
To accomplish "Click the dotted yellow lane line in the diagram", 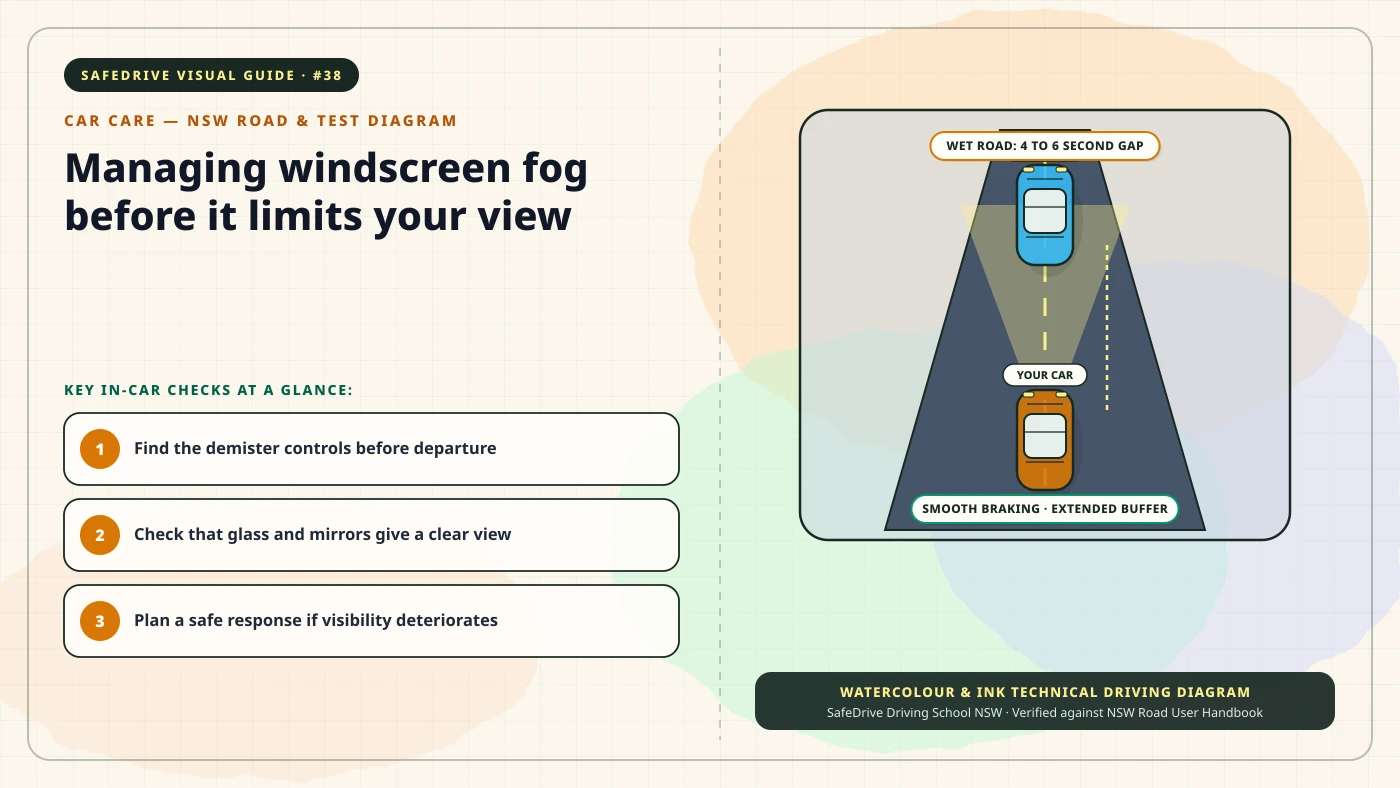I will click(1107, 327).
